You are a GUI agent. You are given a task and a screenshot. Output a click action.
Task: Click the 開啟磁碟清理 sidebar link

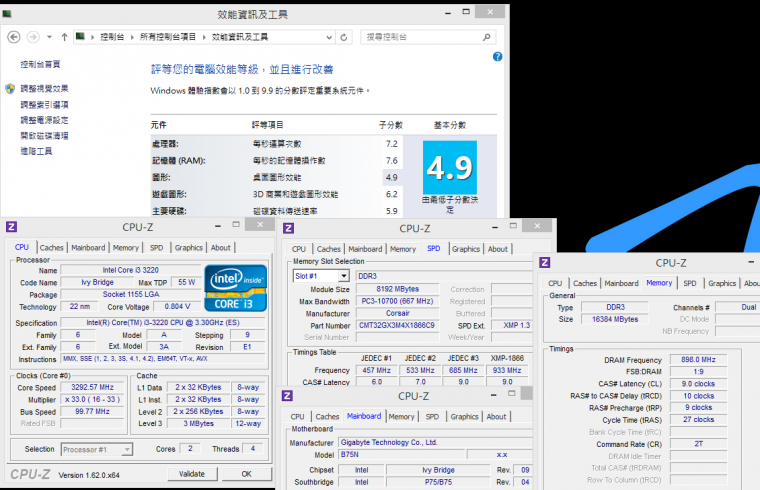[45, 135]
